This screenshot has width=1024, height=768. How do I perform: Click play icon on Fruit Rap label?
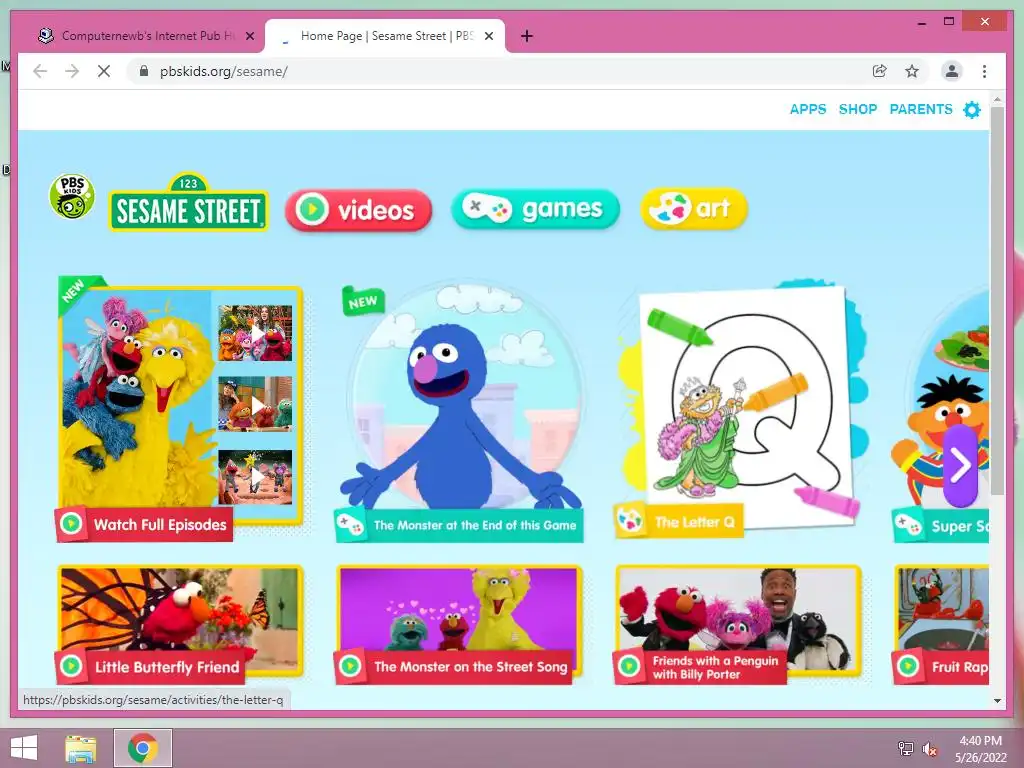[x=908, y=666]
